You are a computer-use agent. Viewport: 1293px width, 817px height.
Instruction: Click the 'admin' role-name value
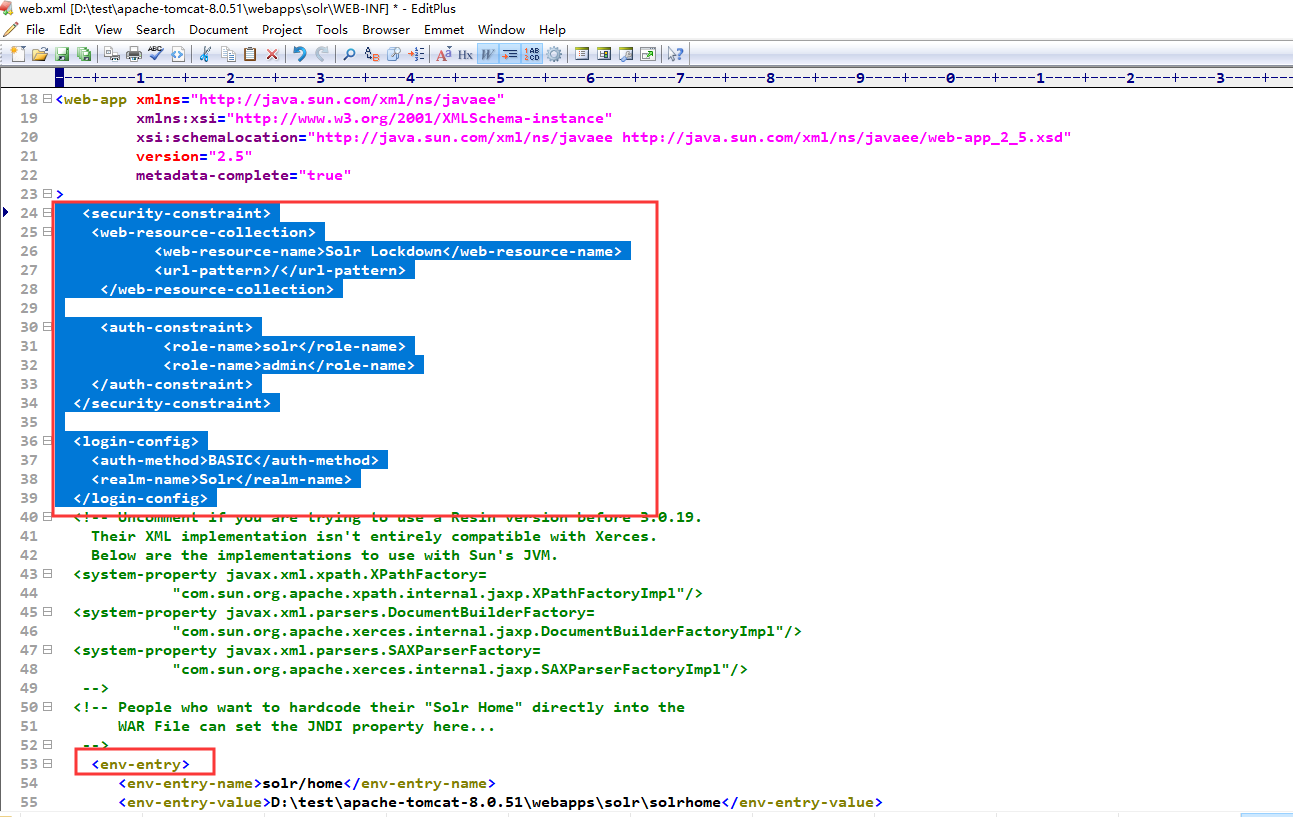click(x=285, y=365)
